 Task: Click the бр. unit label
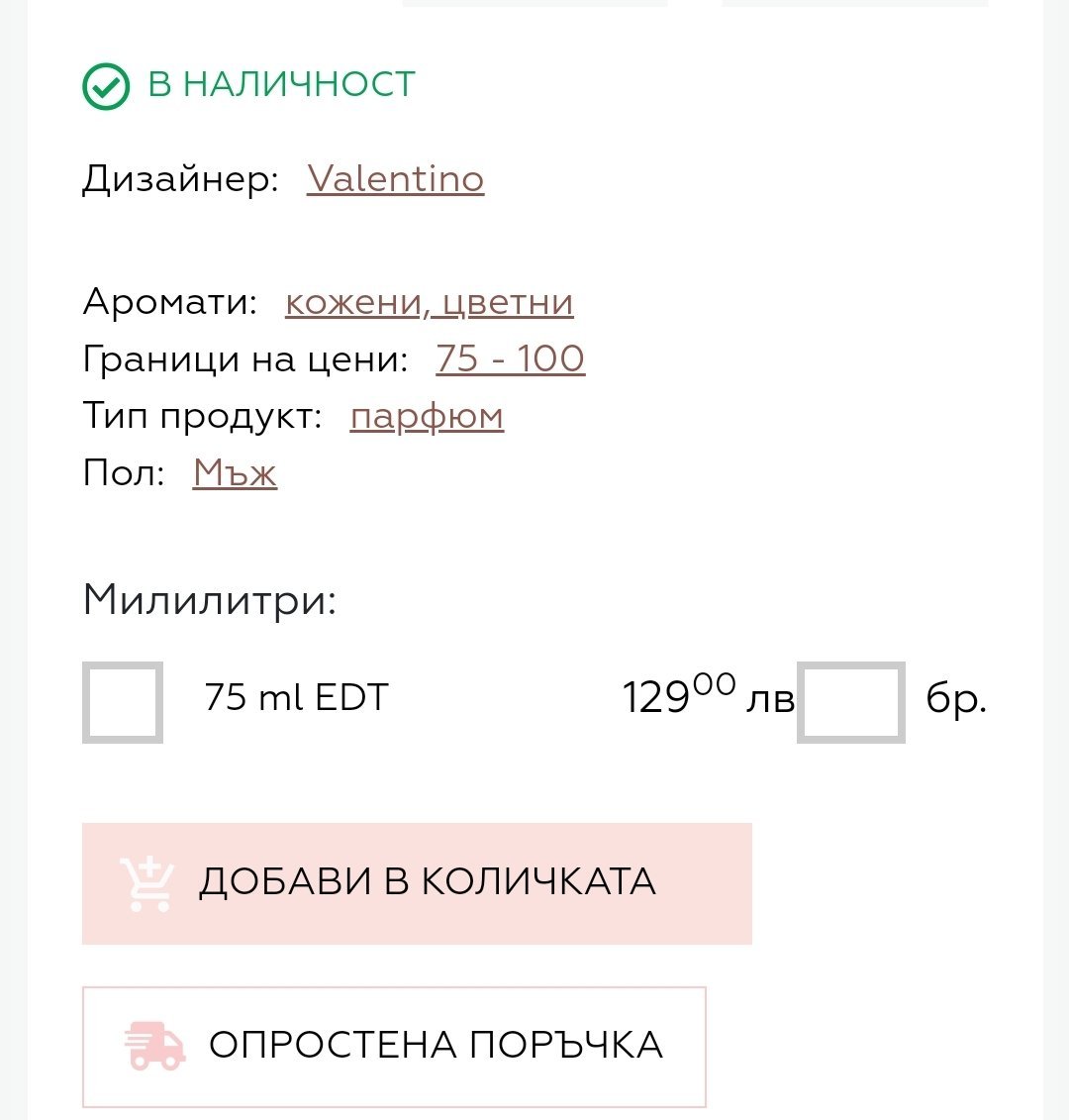point(956,700)
